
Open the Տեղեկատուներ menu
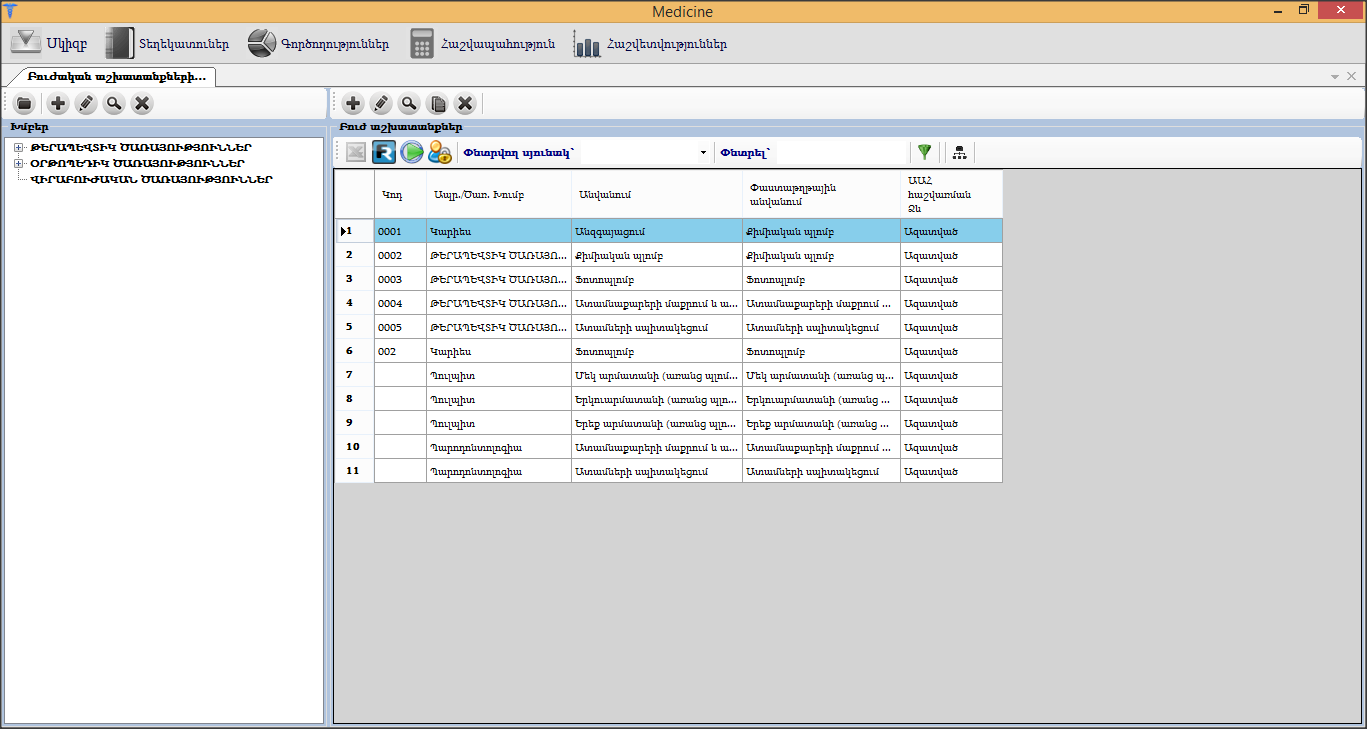coord(168,44)
